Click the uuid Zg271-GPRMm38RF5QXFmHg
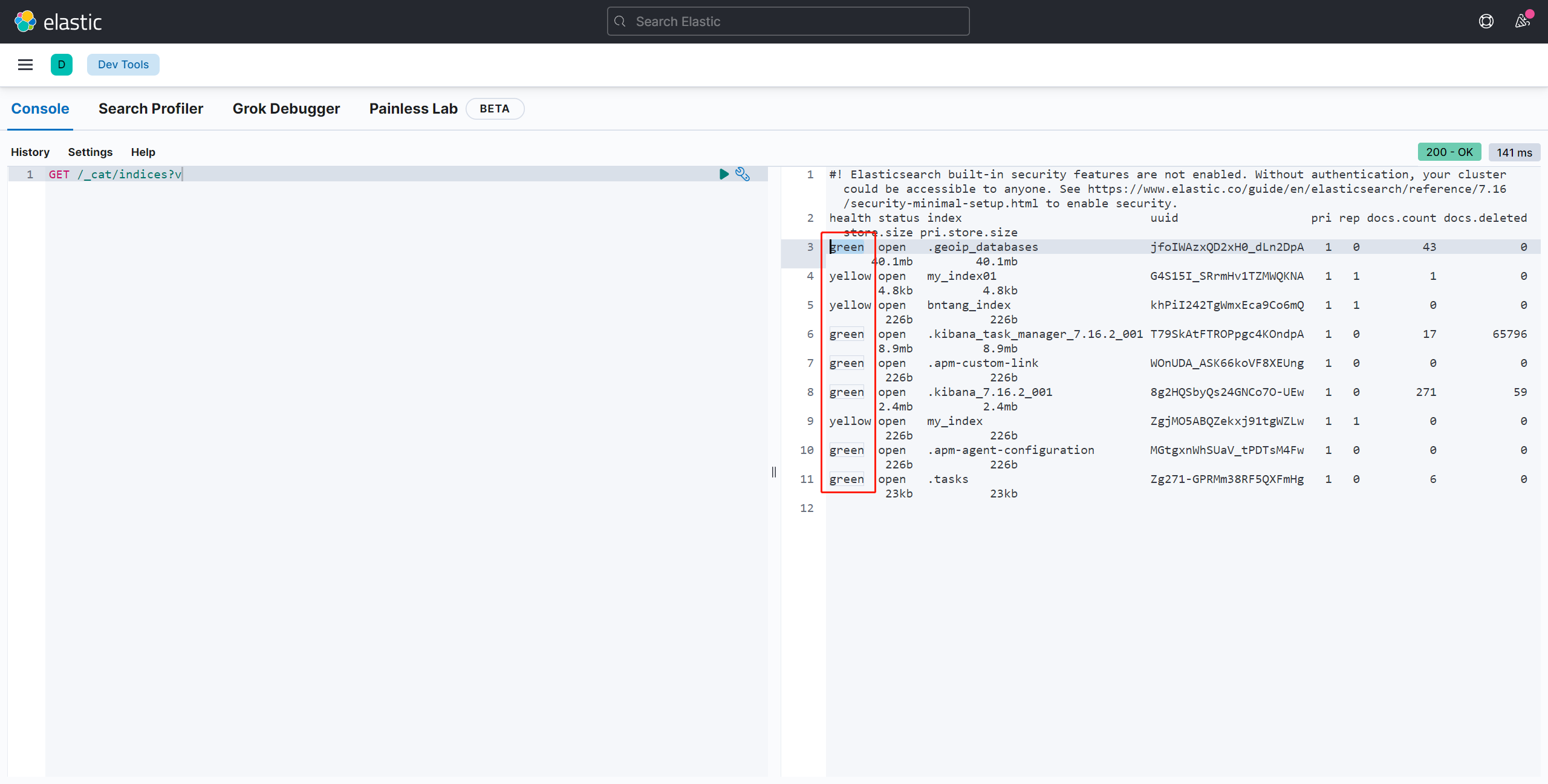The height and width of the screenshot is (784, 1548). point(1227,479)
